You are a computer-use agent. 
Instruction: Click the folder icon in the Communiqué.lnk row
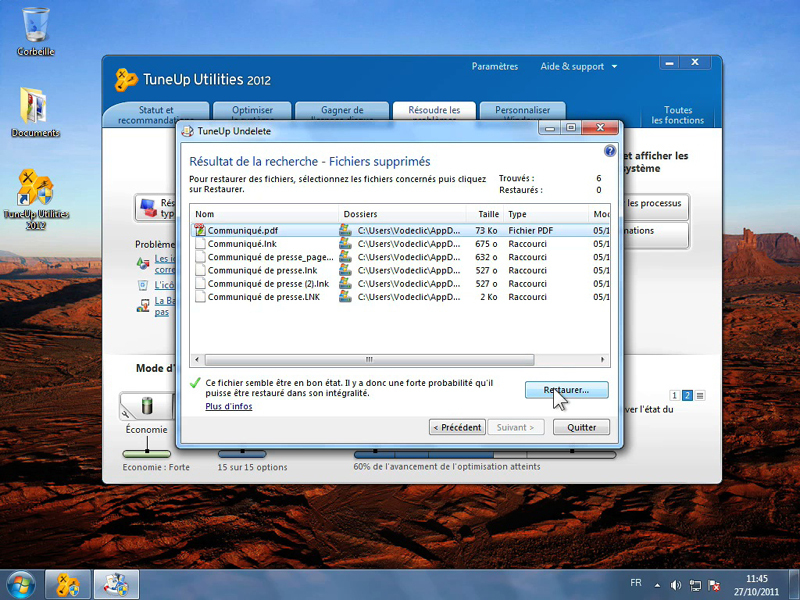[345, 244]
